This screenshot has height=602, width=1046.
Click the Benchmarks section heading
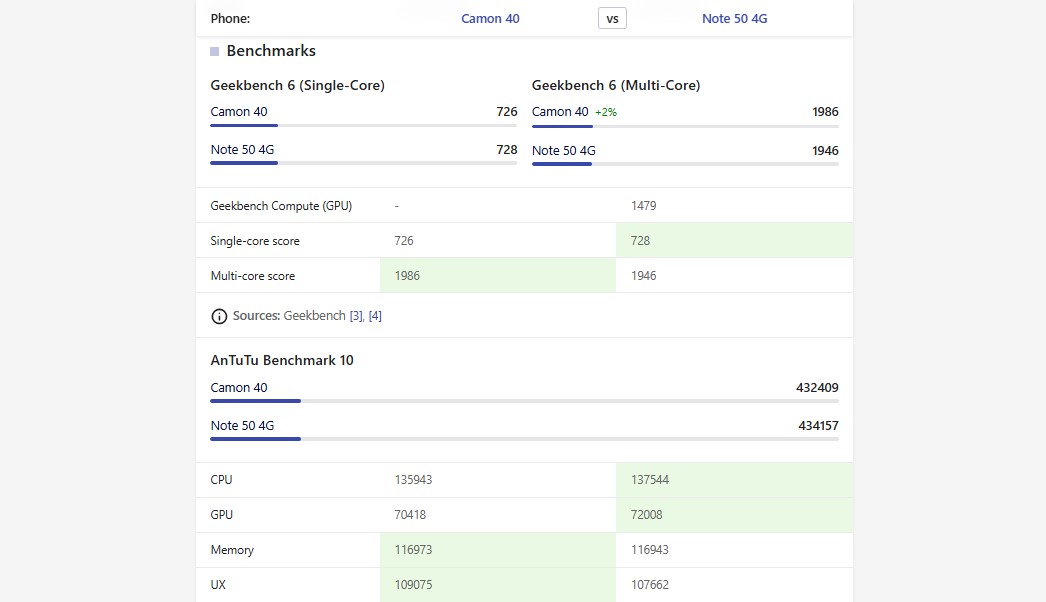coord(271,51)
